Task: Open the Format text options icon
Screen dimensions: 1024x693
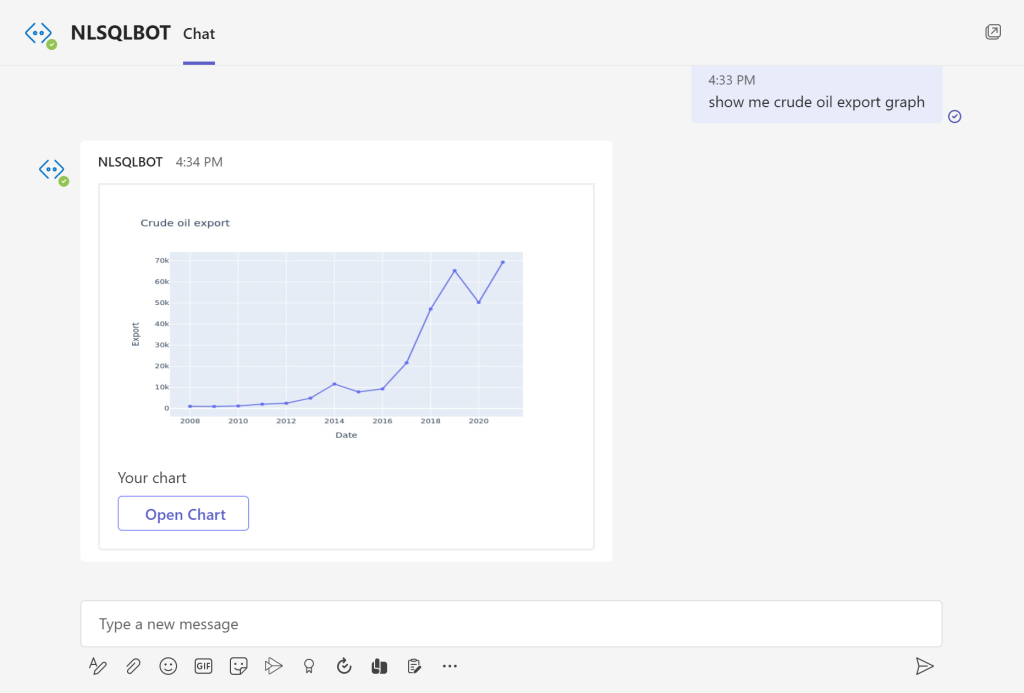Action: (97, 666)
